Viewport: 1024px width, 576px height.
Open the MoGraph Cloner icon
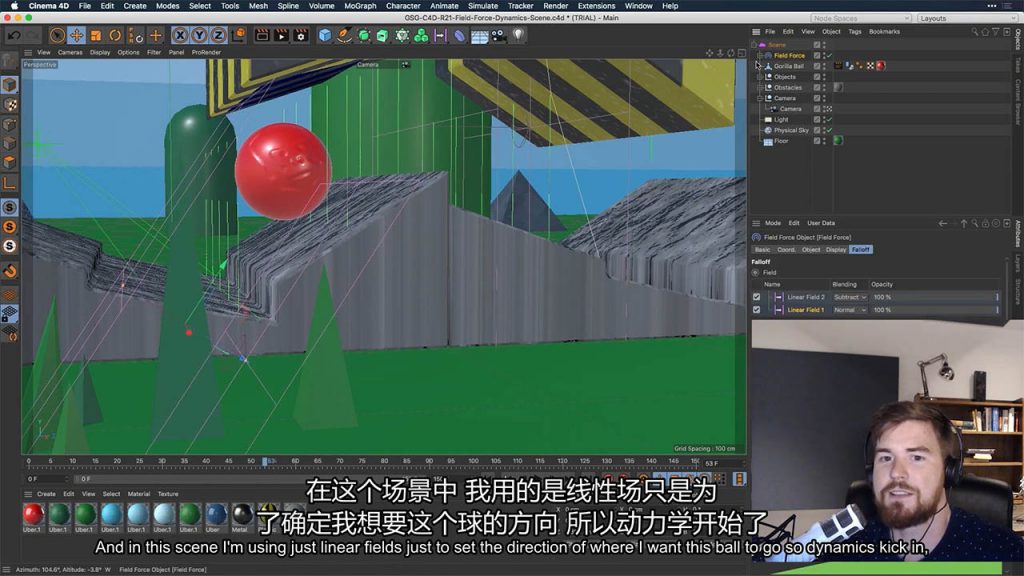click(x=421, y=35)
